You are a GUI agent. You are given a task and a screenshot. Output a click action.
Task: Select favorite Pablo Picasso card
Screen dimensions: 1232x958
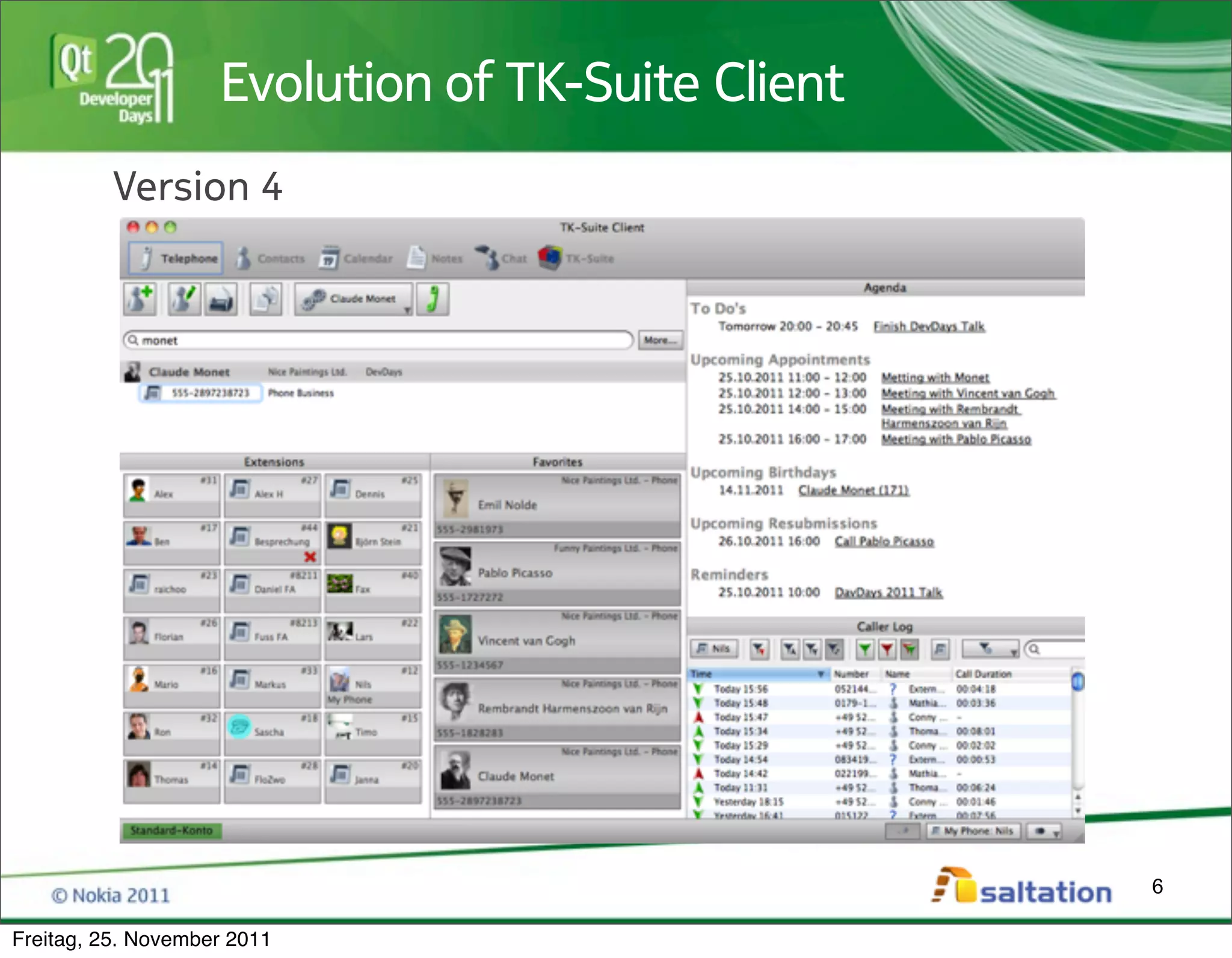tap(557, 574)
